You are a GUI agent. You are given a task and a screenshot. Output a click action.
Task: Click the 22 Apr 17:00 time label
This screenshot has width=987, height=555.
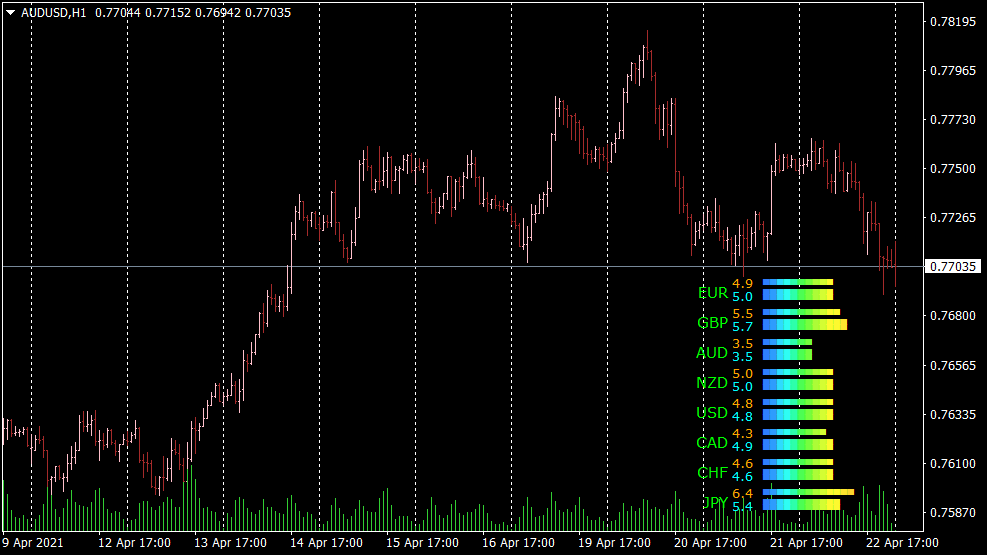(x=902, y=543)
